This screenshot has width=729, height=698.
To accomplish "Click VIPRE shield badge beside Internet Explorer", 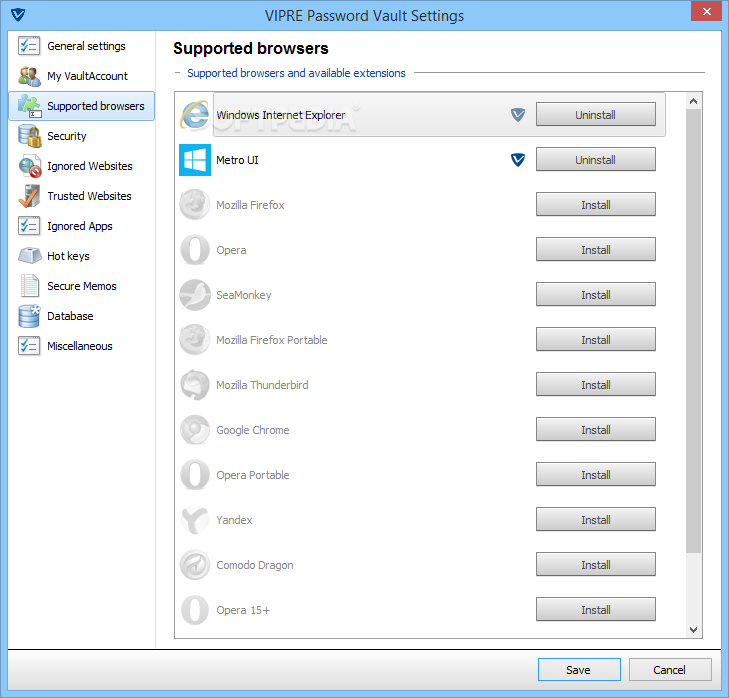I will click(518, 115).
